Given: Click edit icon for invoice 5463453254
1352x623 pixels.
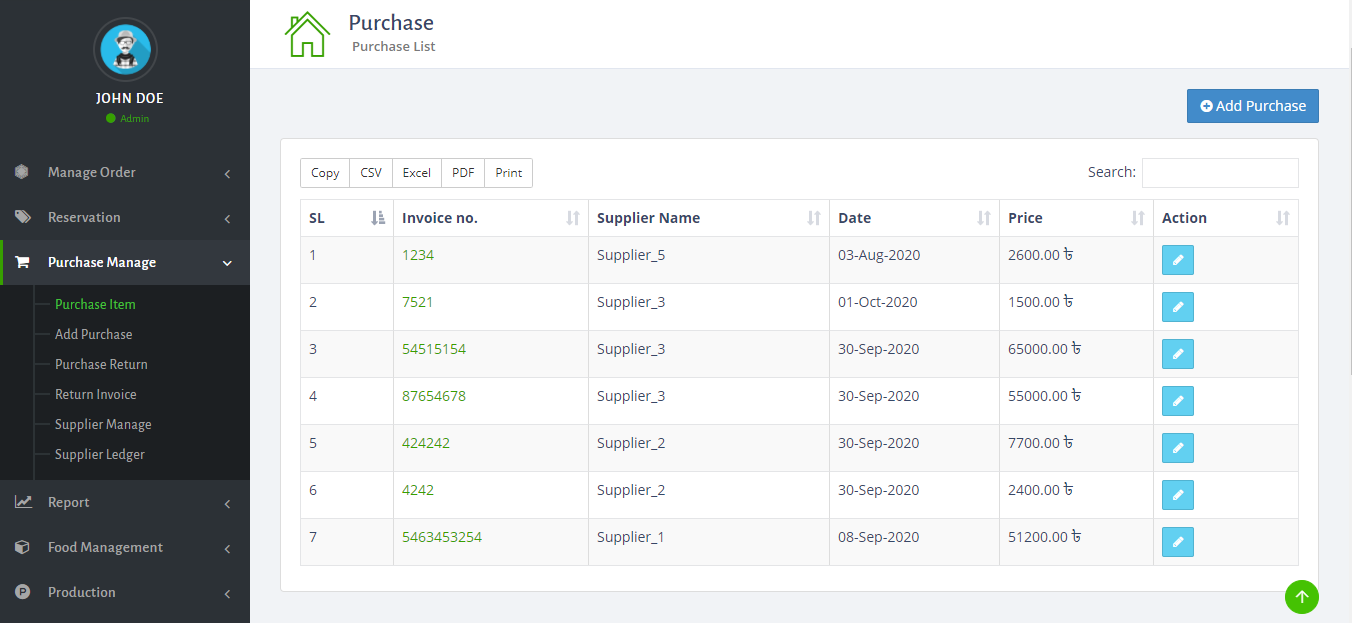Looking at the screenshot, I should pos(1177,542).
